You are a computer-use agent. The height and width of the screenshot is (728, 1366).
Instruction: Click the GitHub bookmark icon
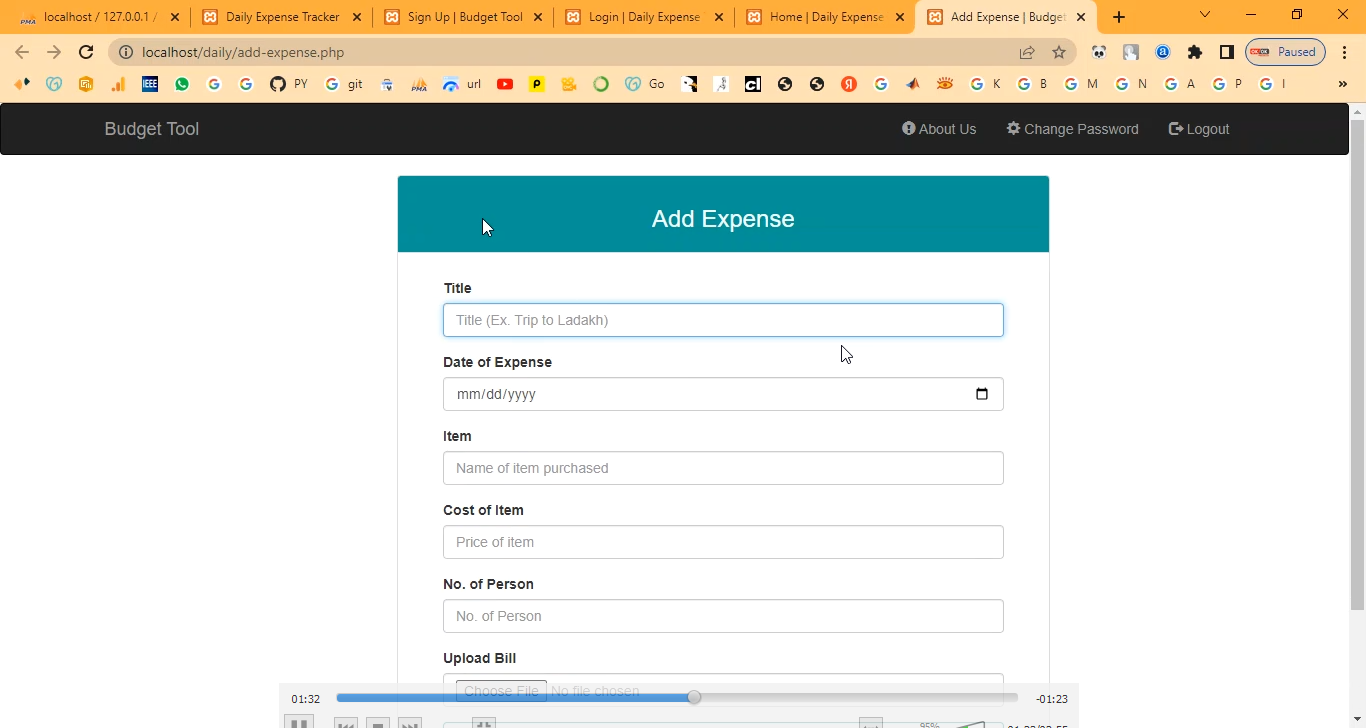278,84
